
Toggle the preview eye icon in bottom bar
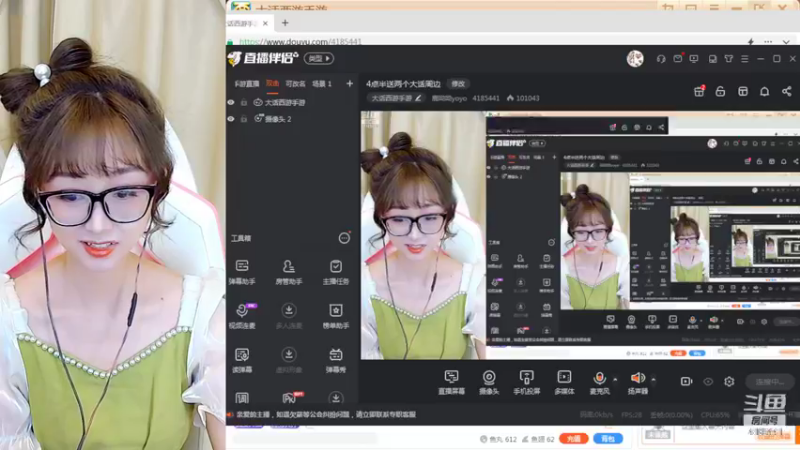click(708, 381)
